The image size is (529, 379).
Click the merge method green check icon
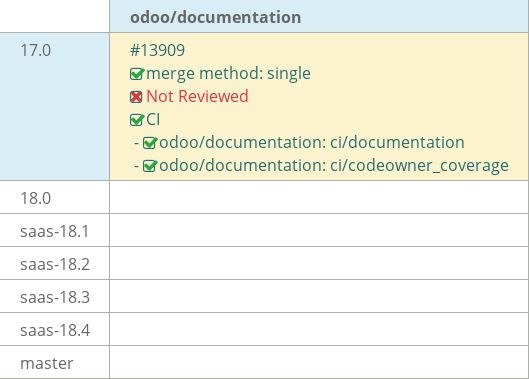click(137, 74)
